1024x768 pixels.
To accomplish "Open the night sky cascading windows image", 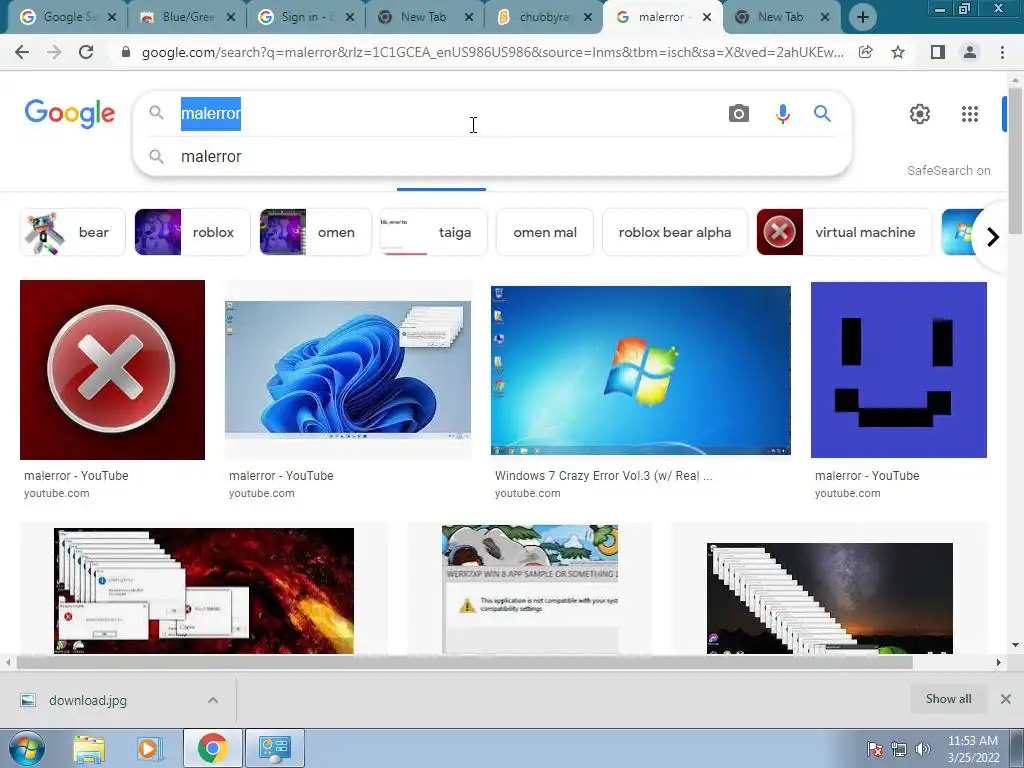I will point(829,598).
